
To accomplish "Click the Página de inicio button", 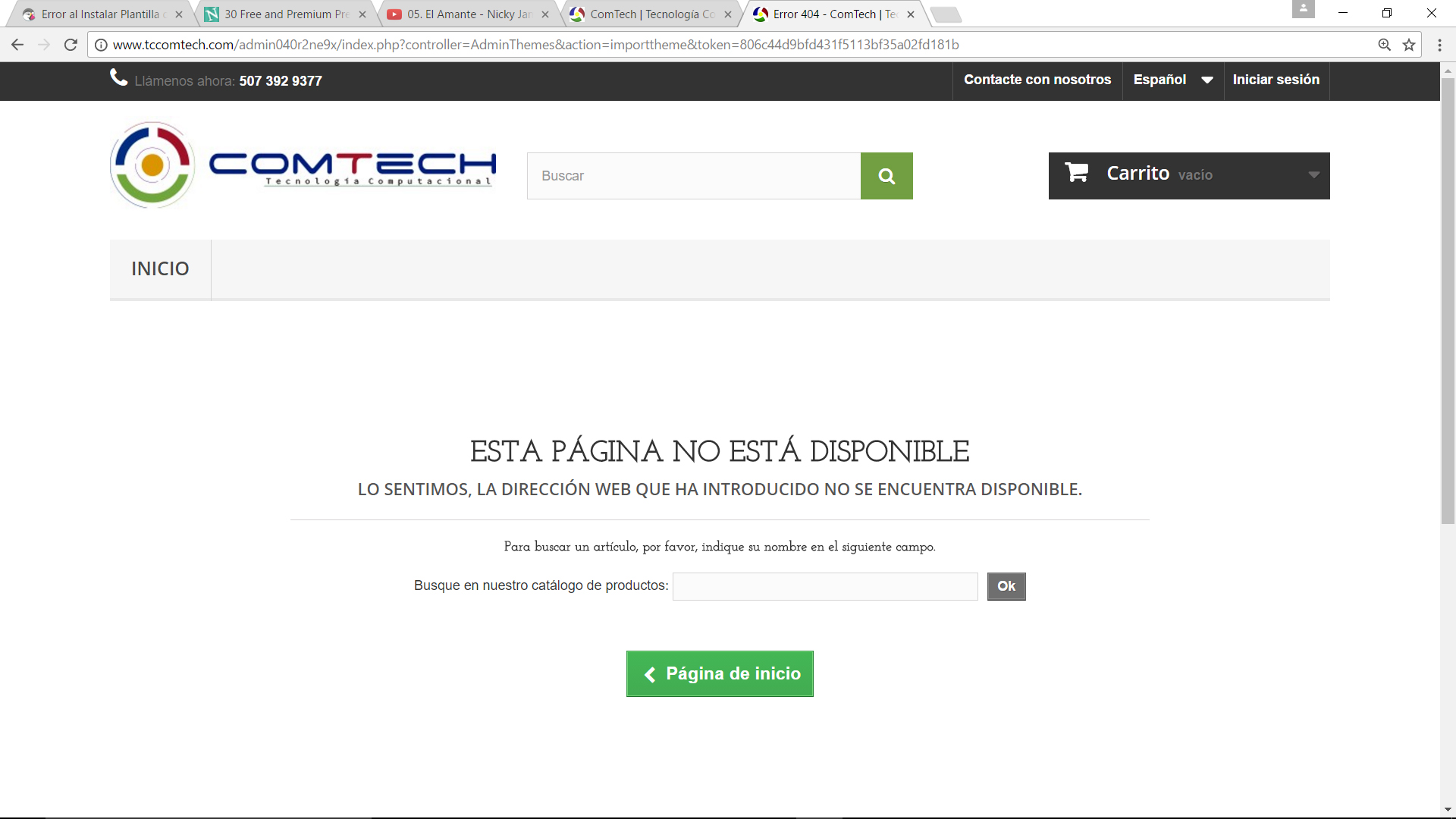I will coord(720,673).
